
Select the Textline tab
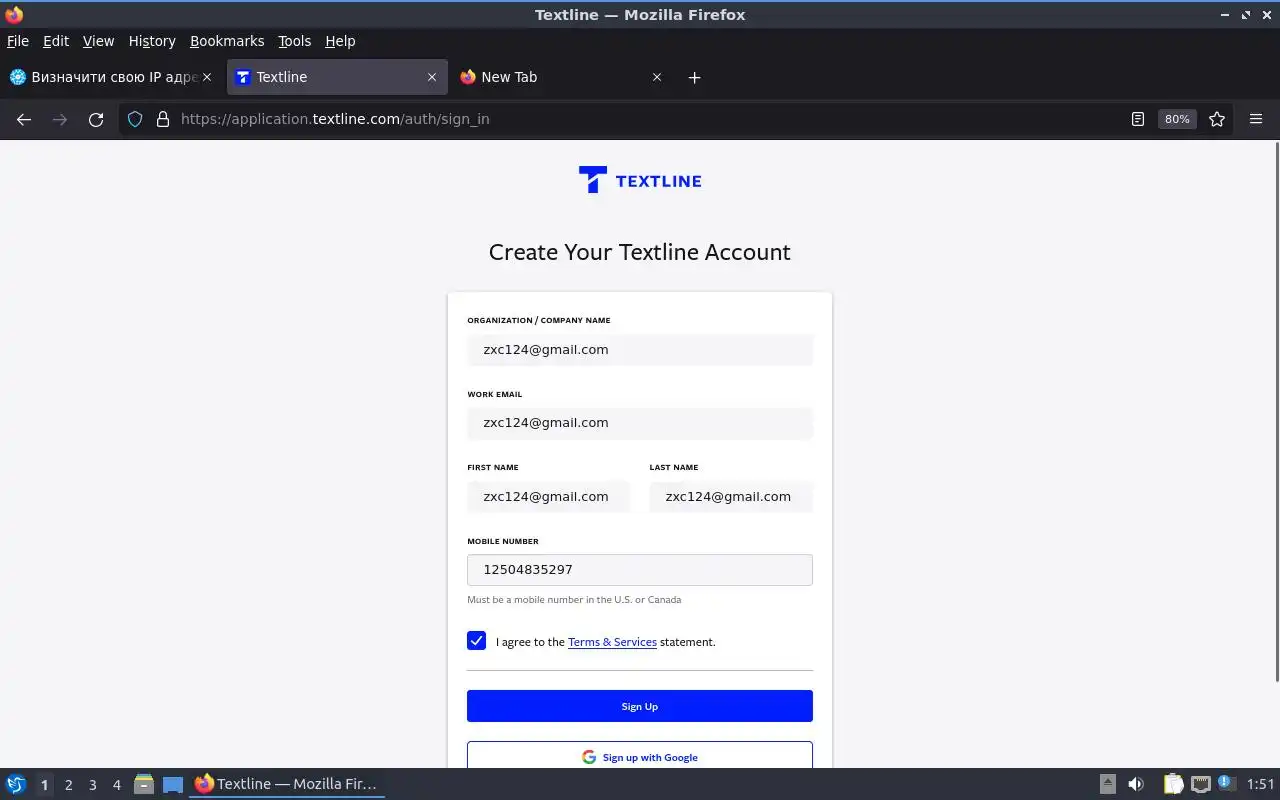click(x=336, y=77)
